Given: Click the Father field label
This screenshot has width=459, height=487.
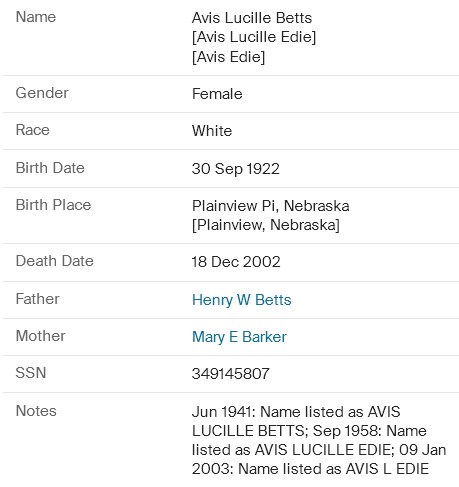Looking at the screenshot, I should click(x=38, y=299).
